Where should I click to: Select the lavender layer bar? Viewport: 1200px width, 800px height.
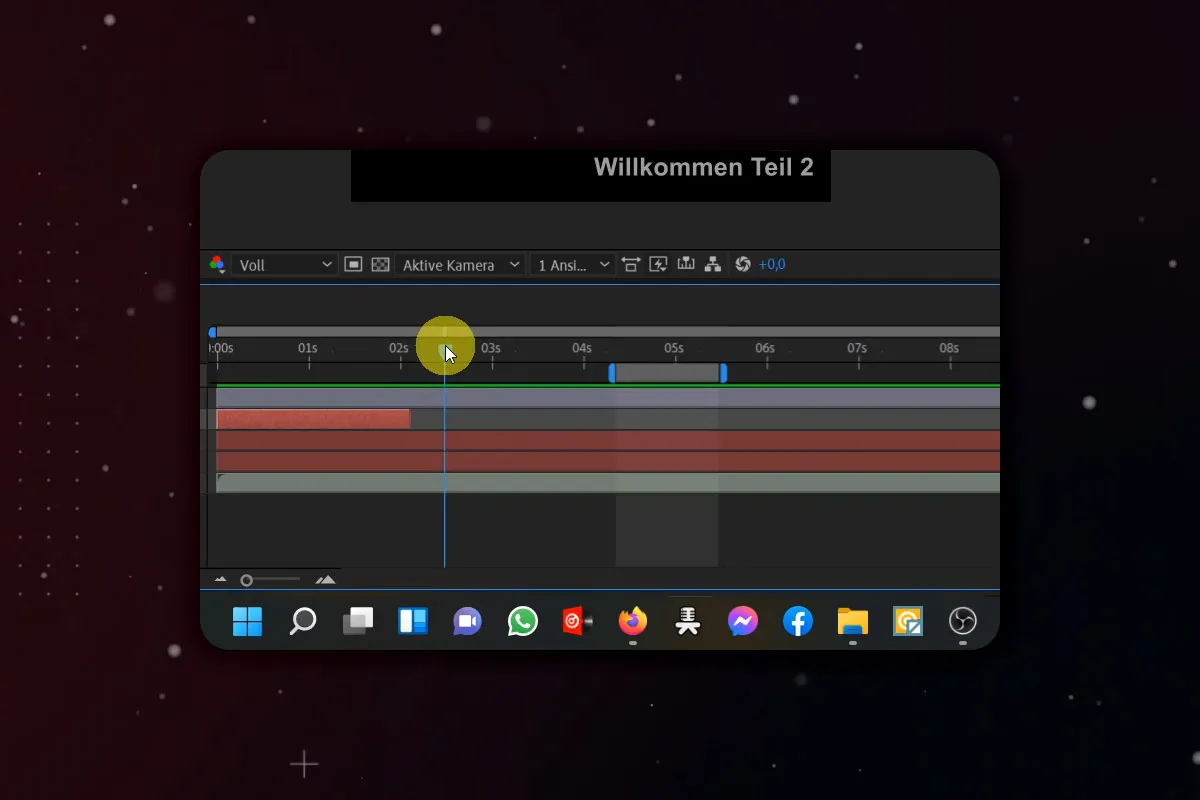pyautogui.click(x=608, y=398)
